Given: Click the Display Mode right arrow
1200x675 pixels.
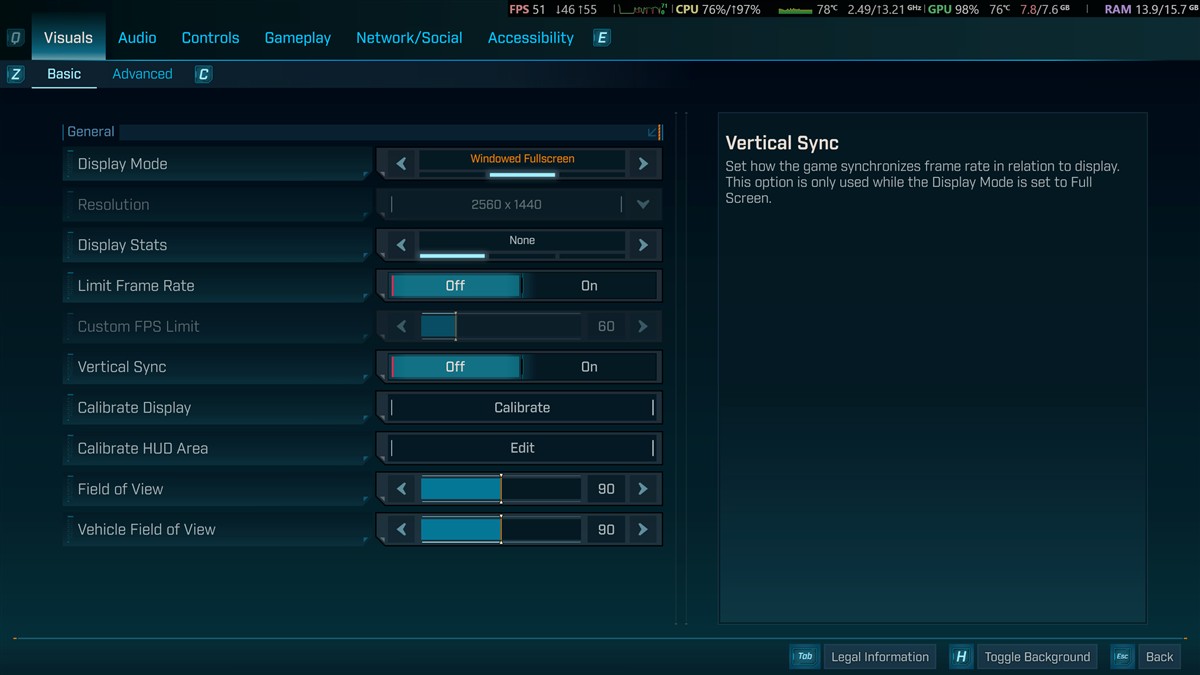Looking at the screenshot, I should (x=643, y=164).
